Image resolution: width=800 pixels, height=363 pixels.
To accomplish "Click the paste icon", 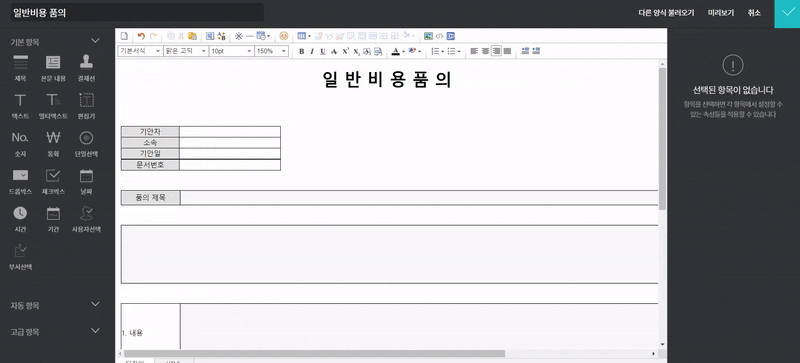I will pyautogui.click(x=192, y=36).
